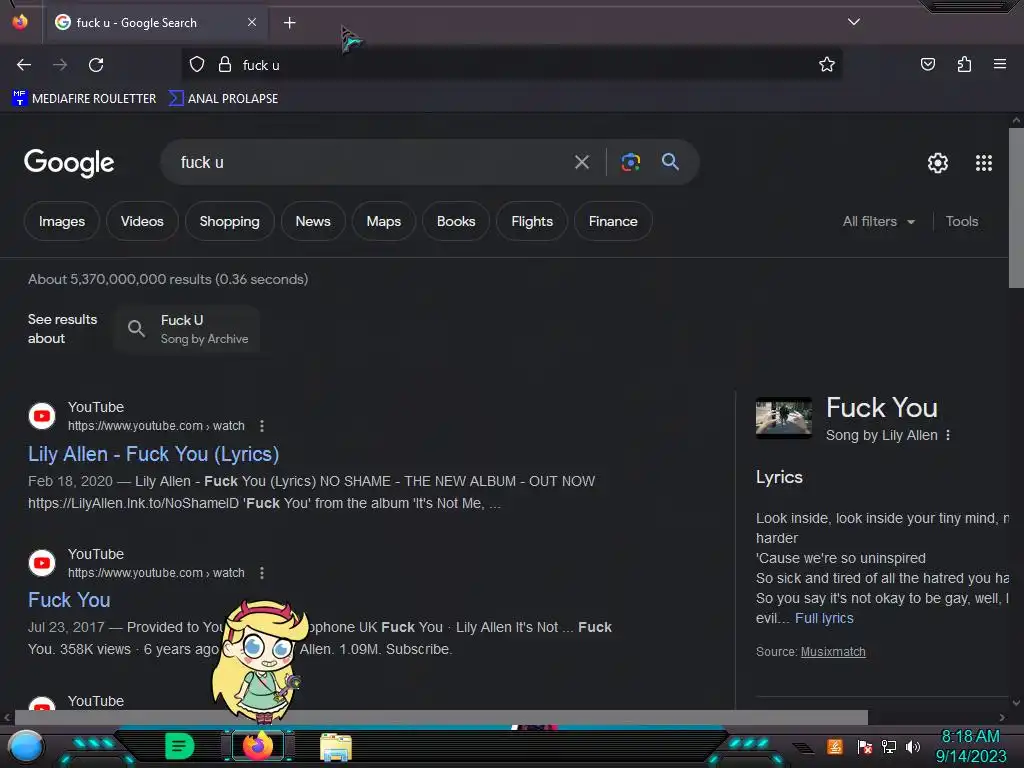The height and width of the screenshot is (768, 1024).
Task: Follow the Musixmatch source link
Action: point(833,652)
